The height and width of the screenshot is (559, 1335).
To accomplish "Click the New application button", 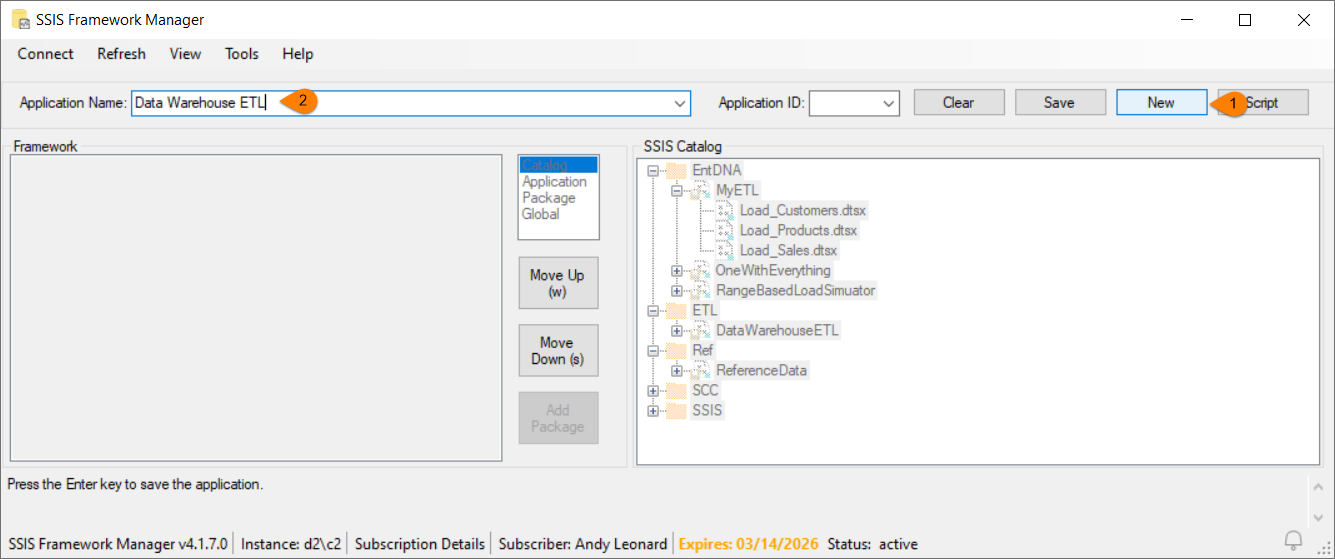I will (1161, 102).
